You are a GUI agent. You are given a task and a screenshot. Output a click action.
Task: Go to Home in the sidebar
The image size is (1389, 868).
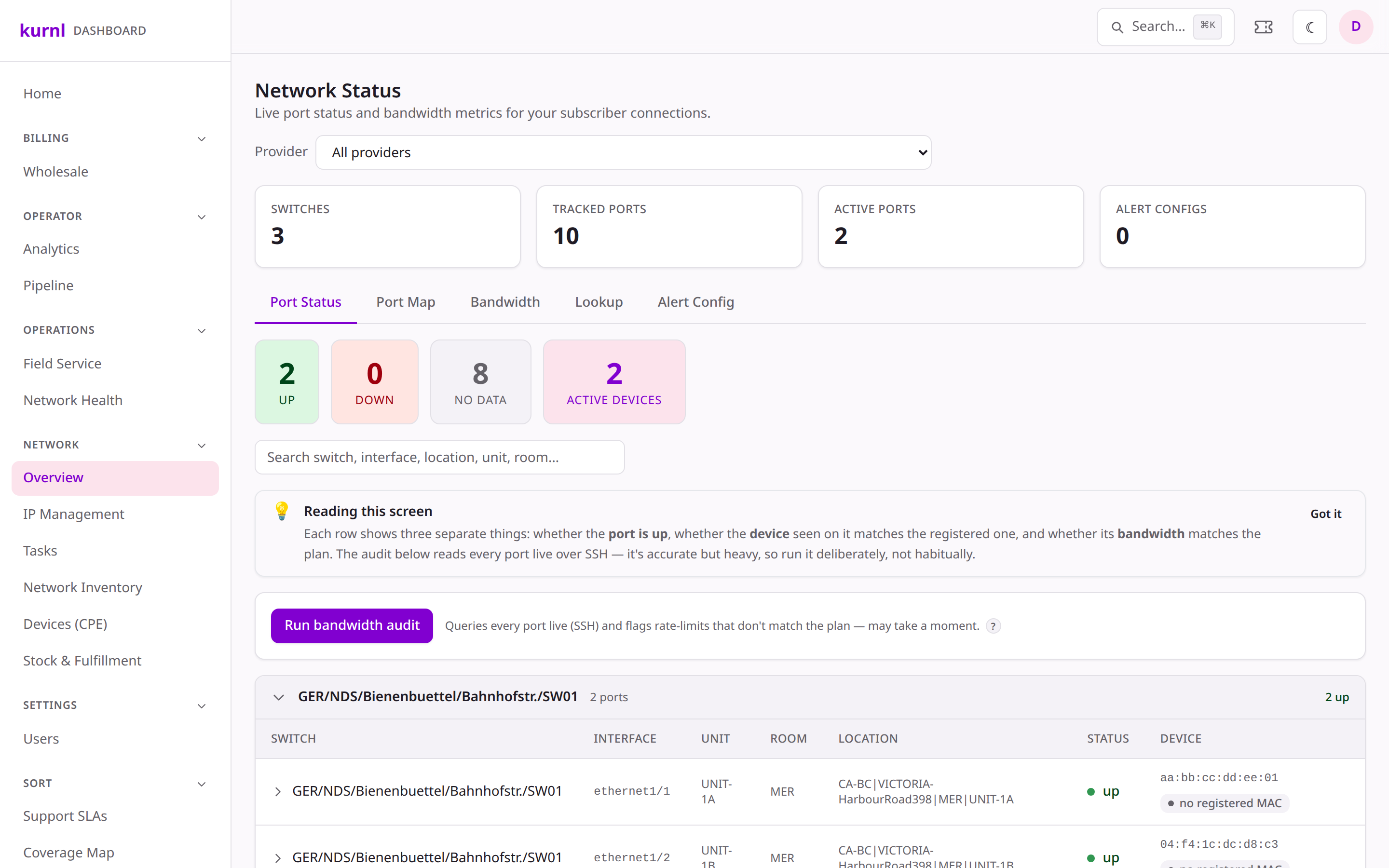point(115,94)
